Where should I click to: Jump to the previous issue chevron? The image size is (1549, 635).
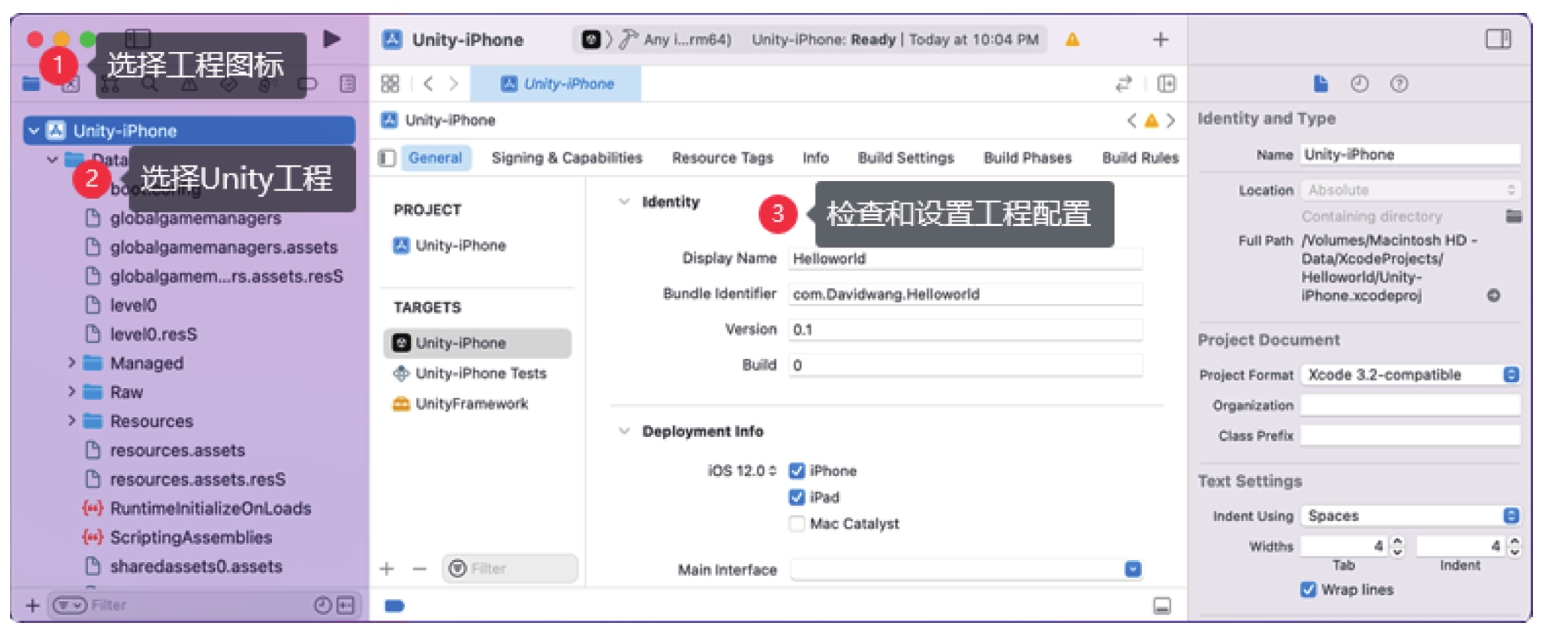(1131, 121)
